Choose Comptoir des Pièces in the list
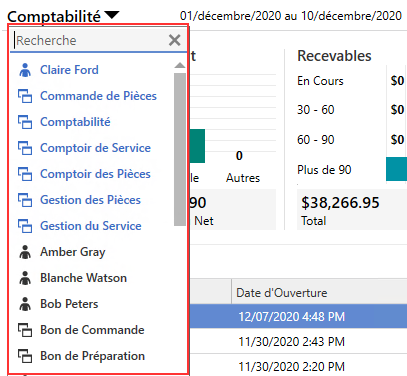407x376 pixels. pos(95,174)
